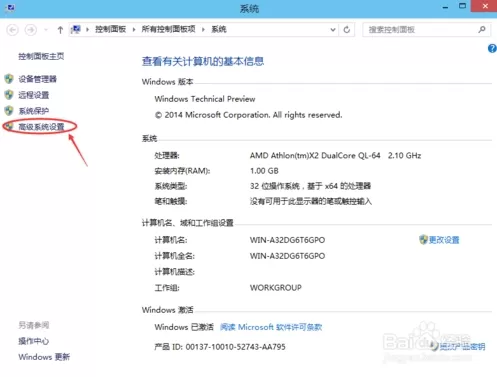
Task: Click shield icon beside 设备管理器
Action: tap(9, 79)
